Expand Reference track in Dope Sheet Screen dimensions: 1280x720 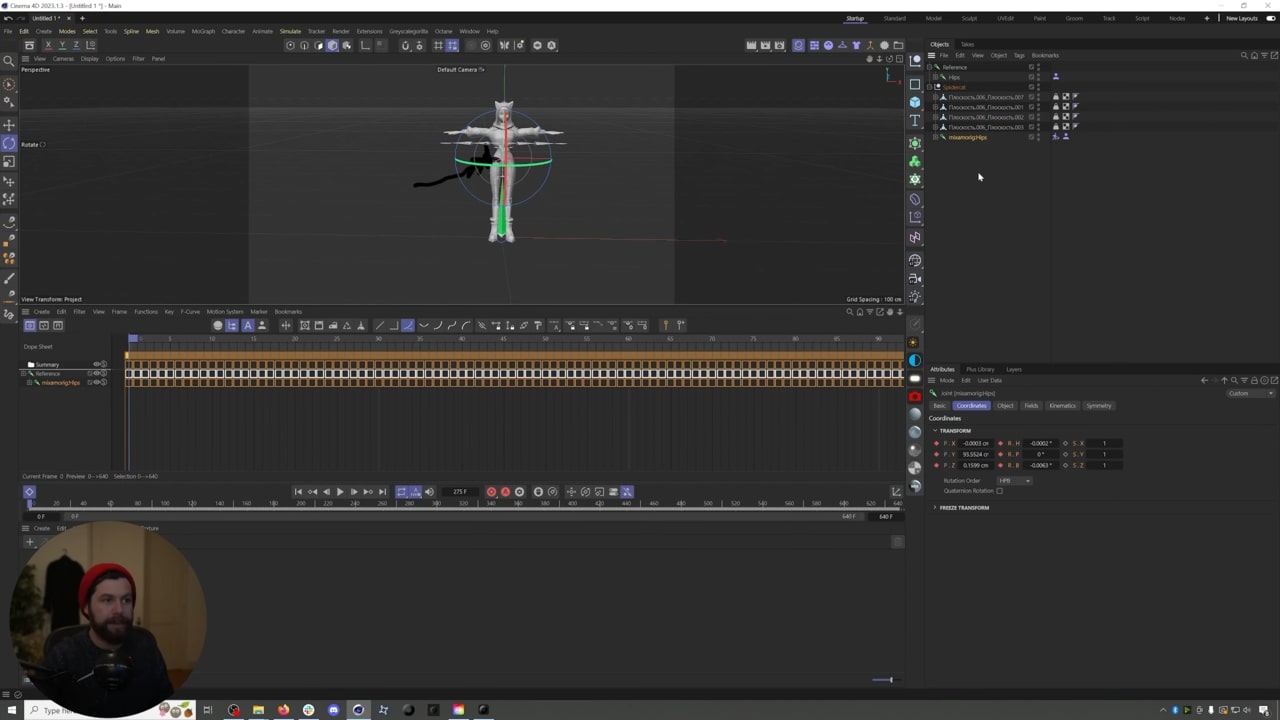(x=24, y=374)
